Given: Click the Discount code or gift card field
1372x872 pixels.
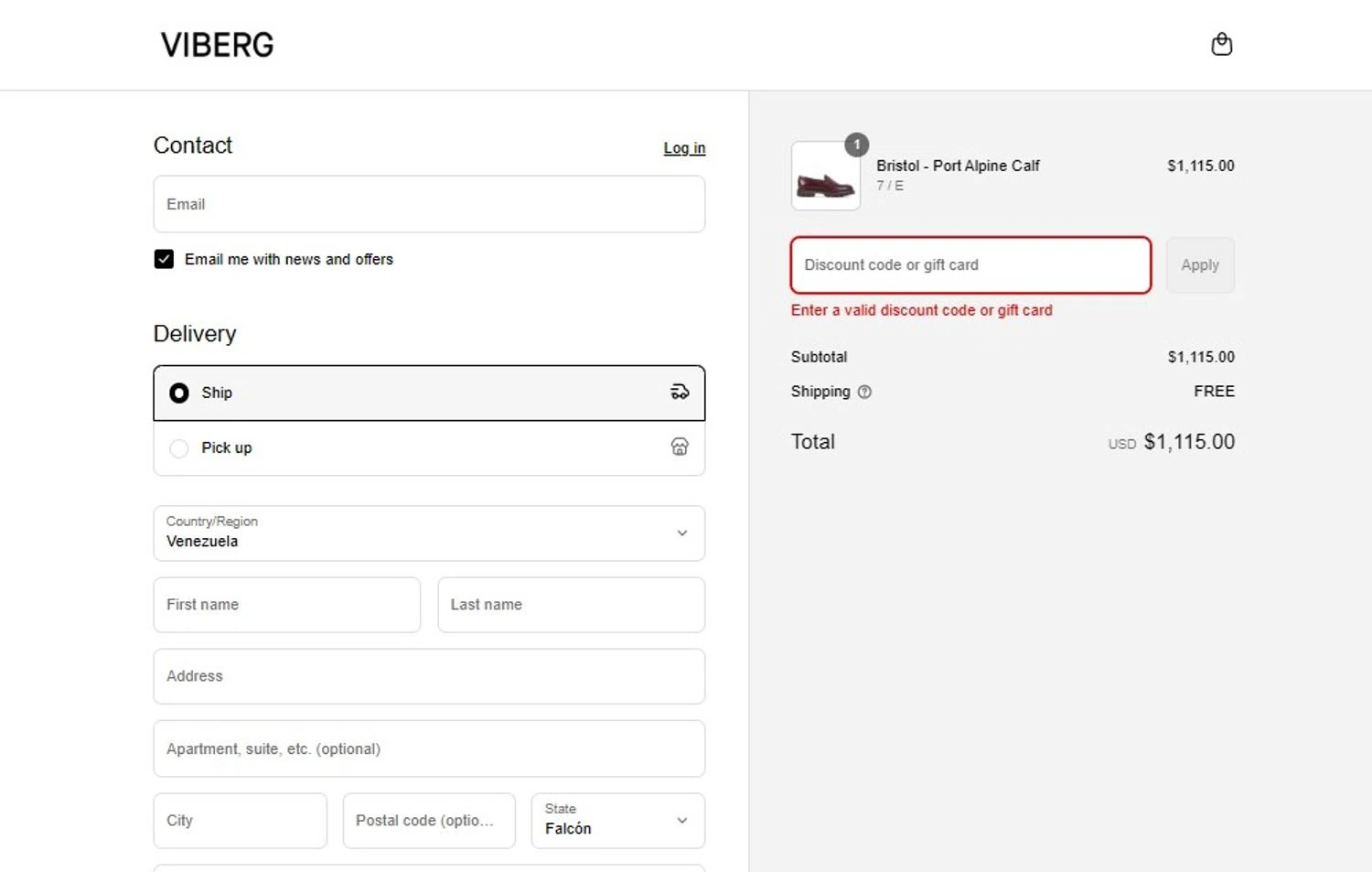Looking at the screenshot, I should 970,265.
